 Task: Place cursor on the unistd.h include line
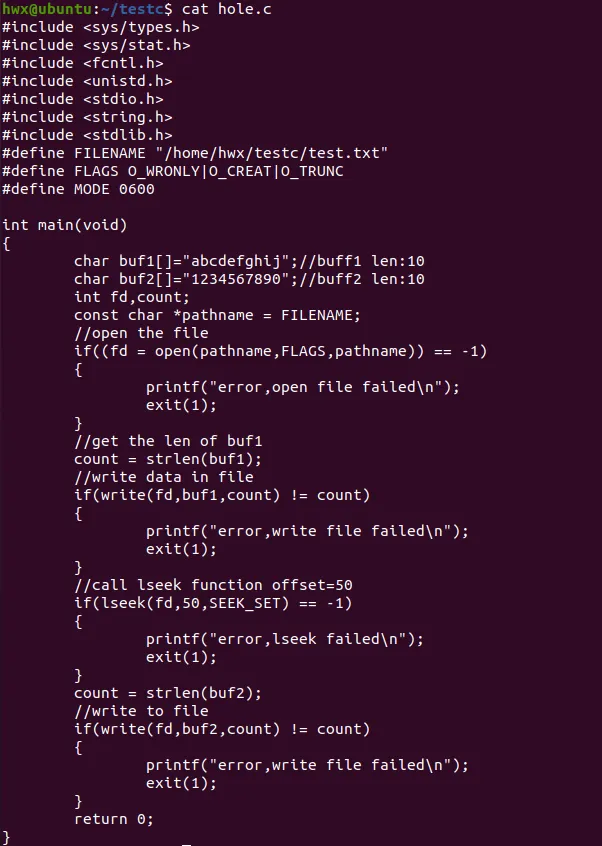(x=87, y=81)
